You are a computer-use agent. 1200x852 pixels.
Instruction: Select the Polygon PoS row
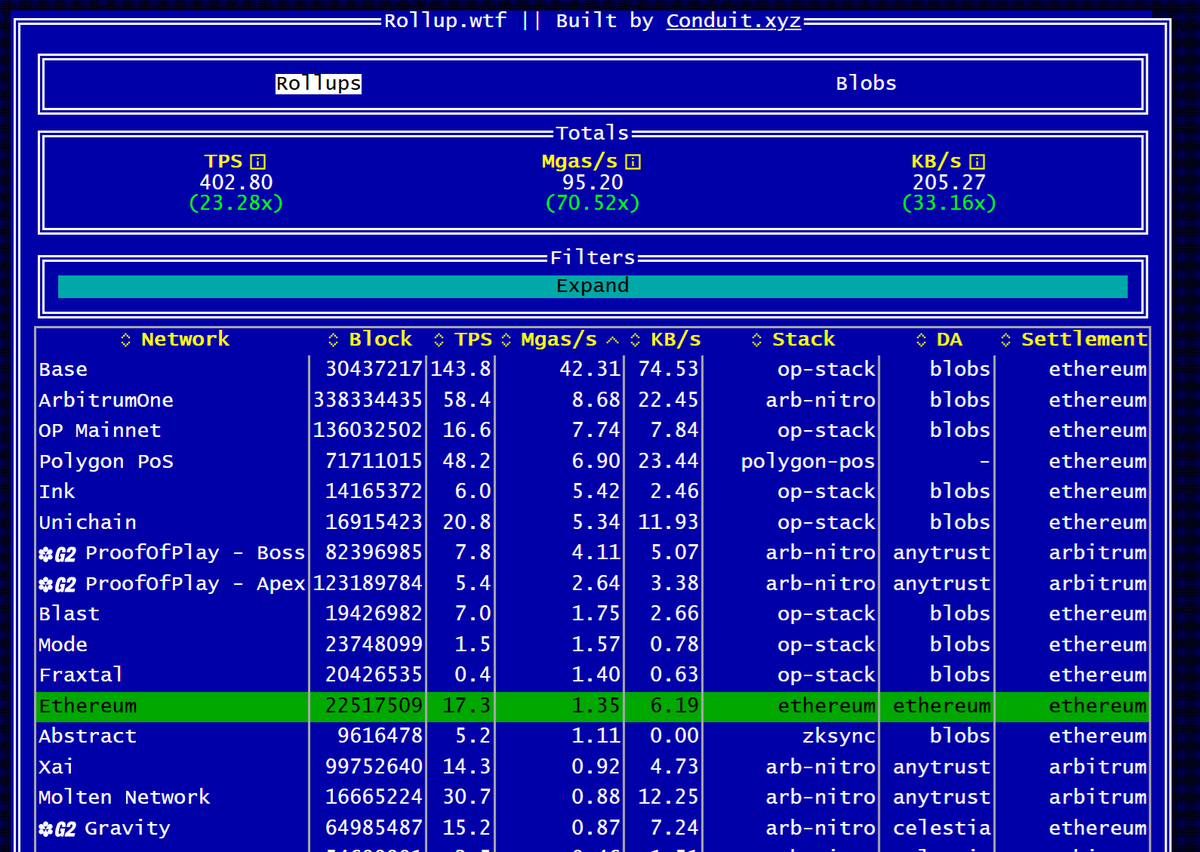(x=592, y=462)
